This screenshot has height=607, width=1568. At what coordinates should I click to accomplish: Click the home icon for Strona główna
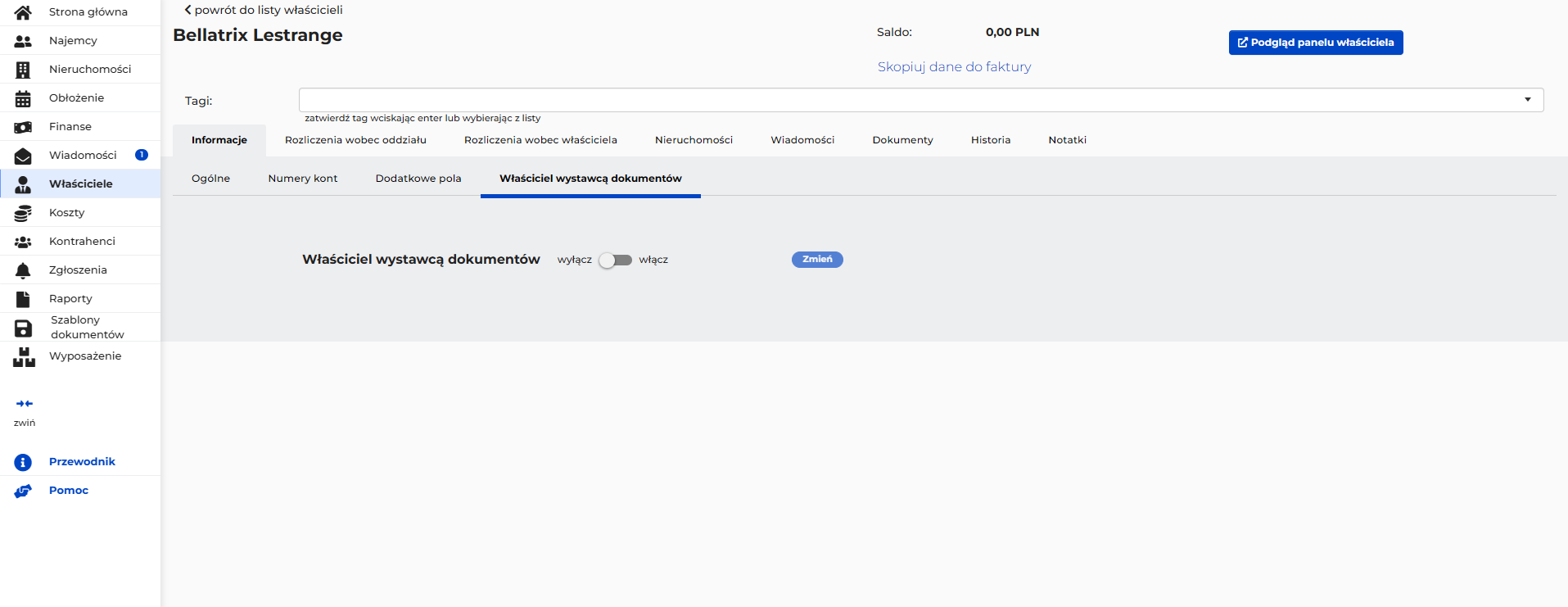click(x=23, y=12)
